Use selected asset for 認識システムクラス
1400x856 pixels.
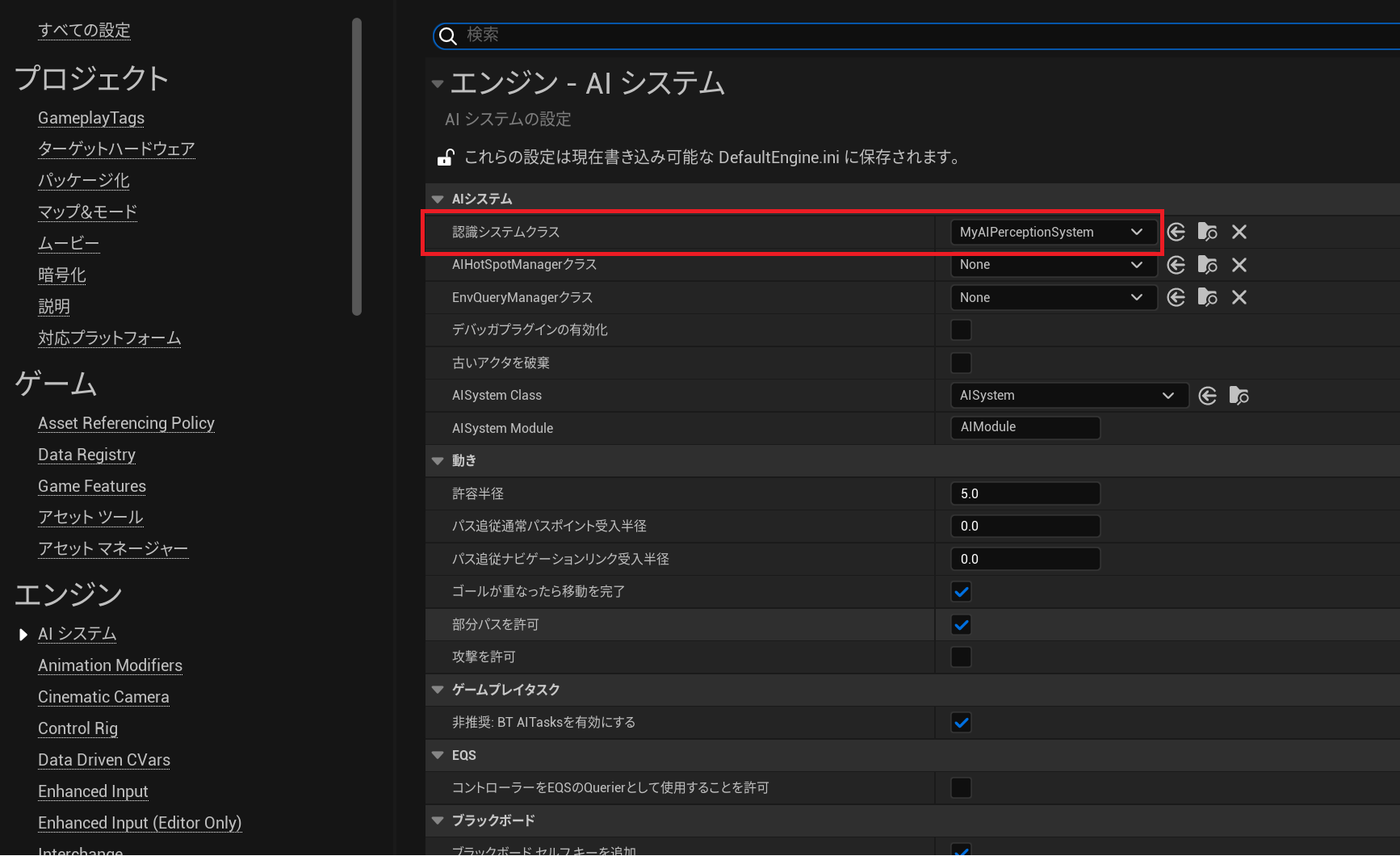(x=1176, y=232)
